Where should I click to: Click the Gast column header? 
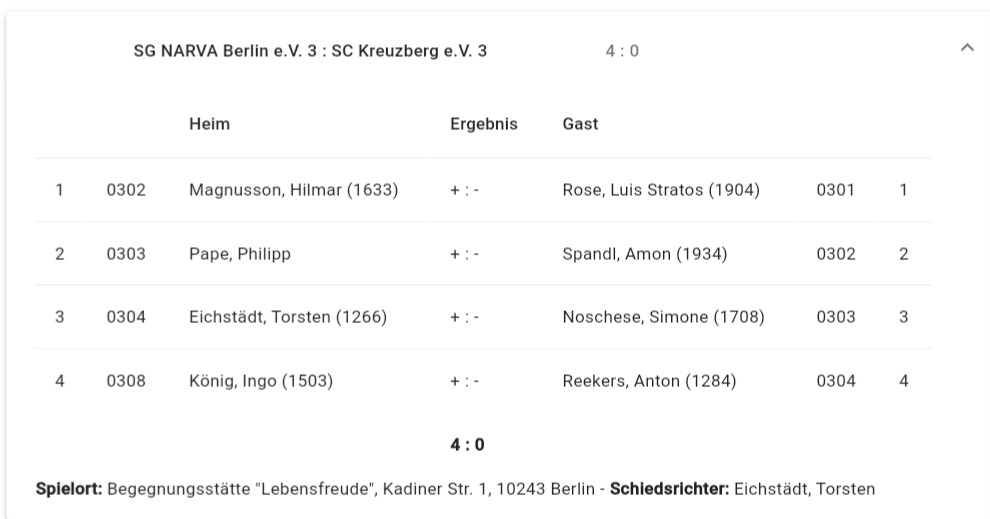pos(580,124)
